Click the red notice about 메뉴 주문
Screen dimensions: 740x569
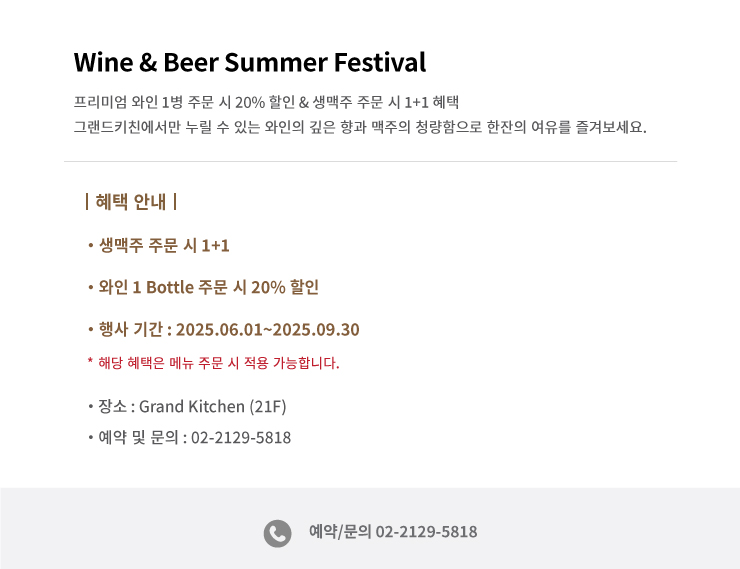tap(213, 363)
